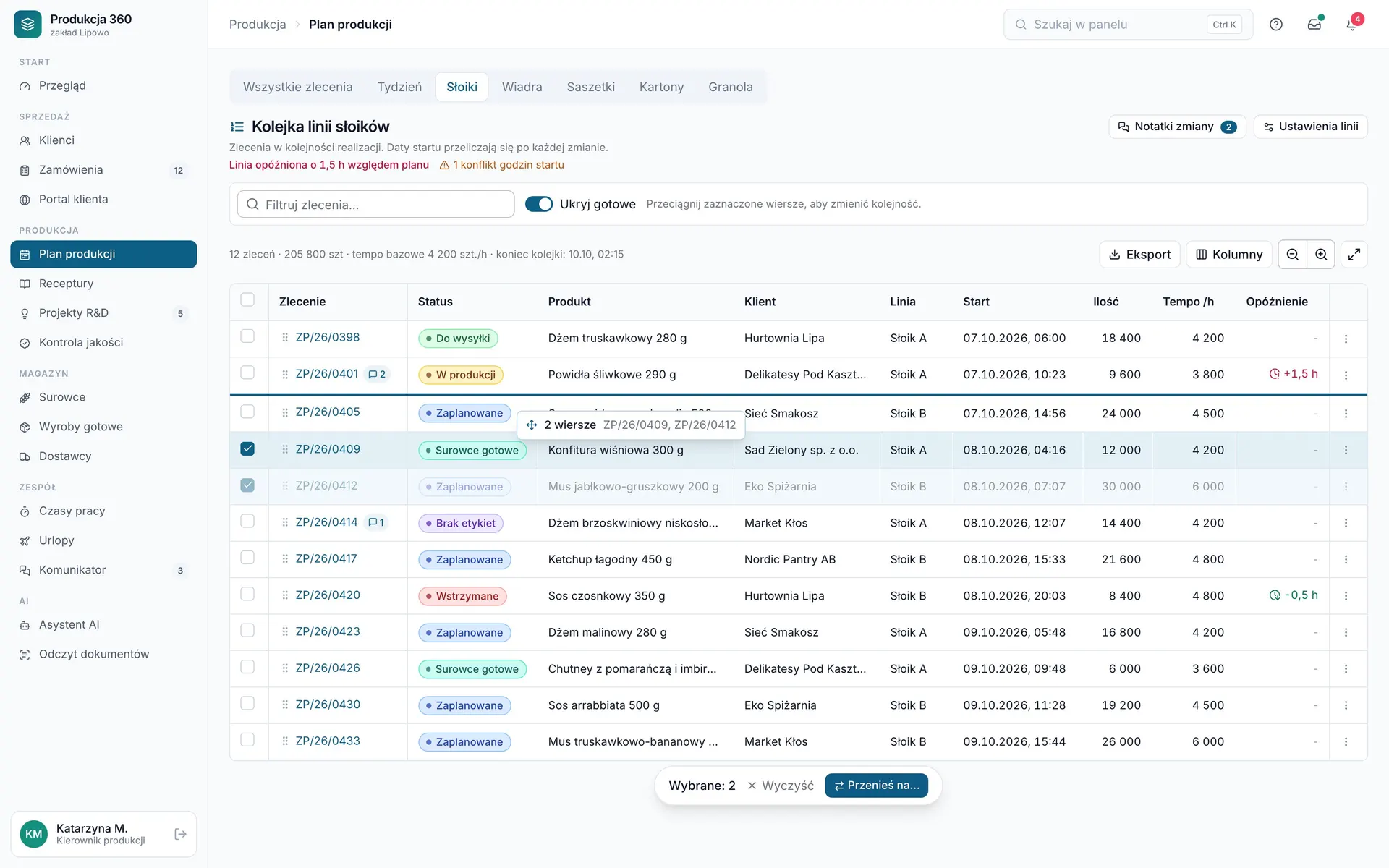Viewport: 1389px width, 868px height.
Task: Switch to the Wiadra tab
Action: click(522, 87)
